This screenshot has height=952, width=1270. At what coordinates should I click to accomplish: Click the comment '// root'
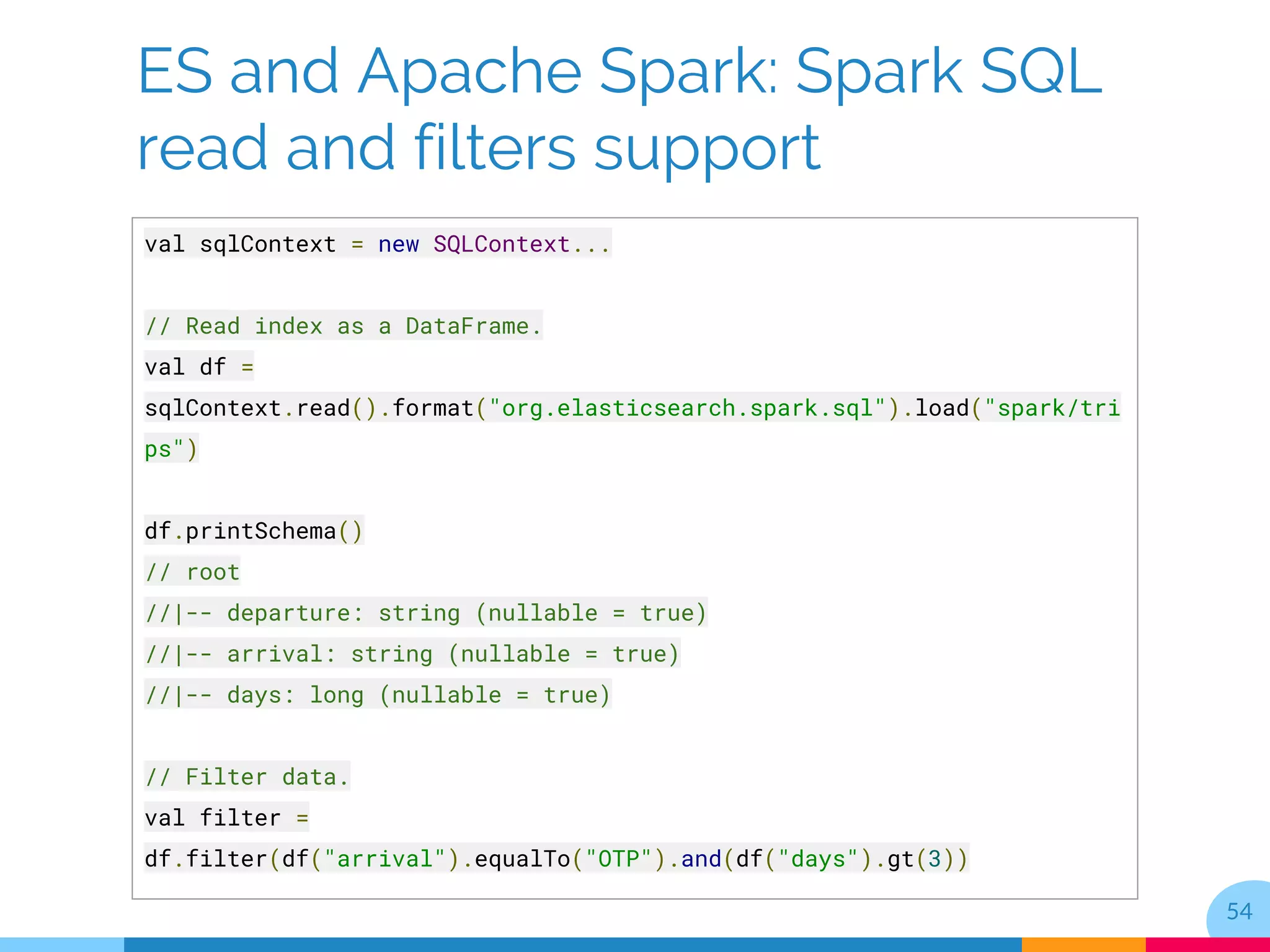pos(192,571)
